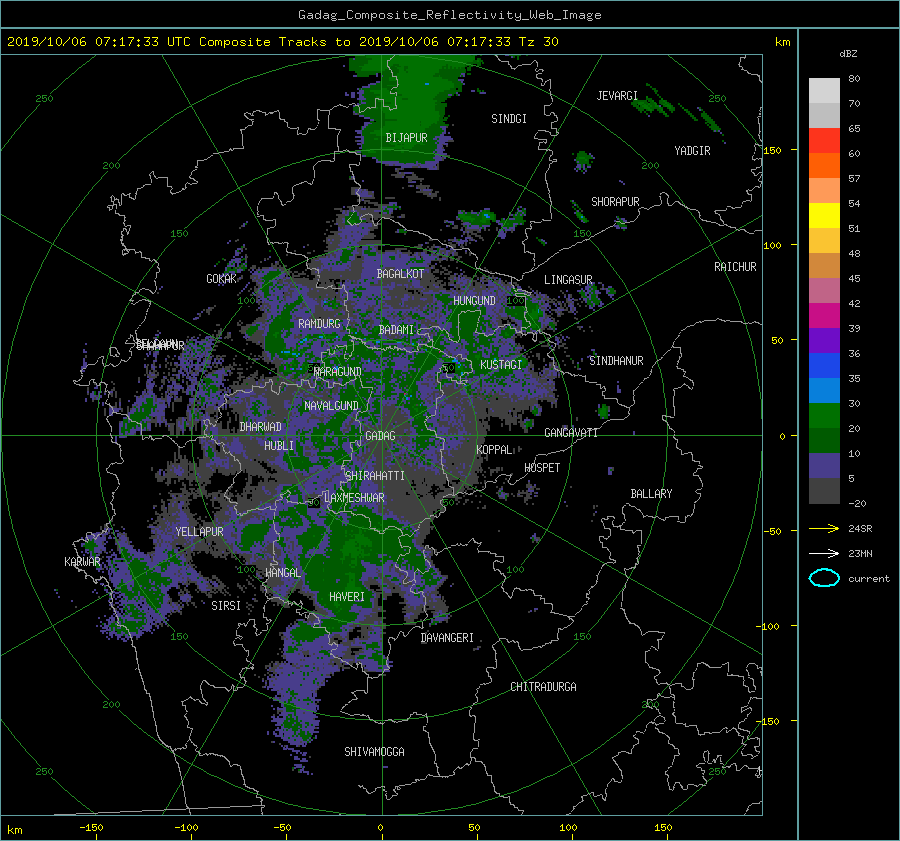Viewport: 900px width, 841px height.
Task: Click the HUNGUND city label
Action: click(474, 300)
